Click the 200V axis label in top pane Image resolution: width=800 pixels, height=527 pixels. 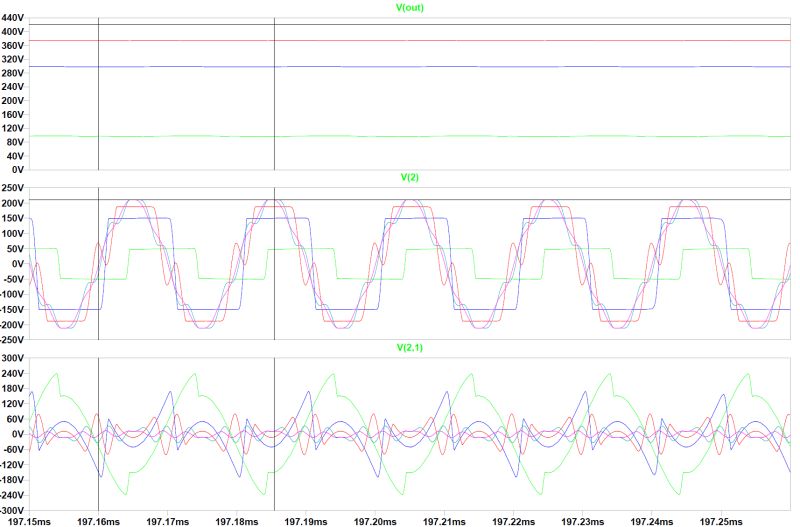pyautogui.click(x=13, y=101)
